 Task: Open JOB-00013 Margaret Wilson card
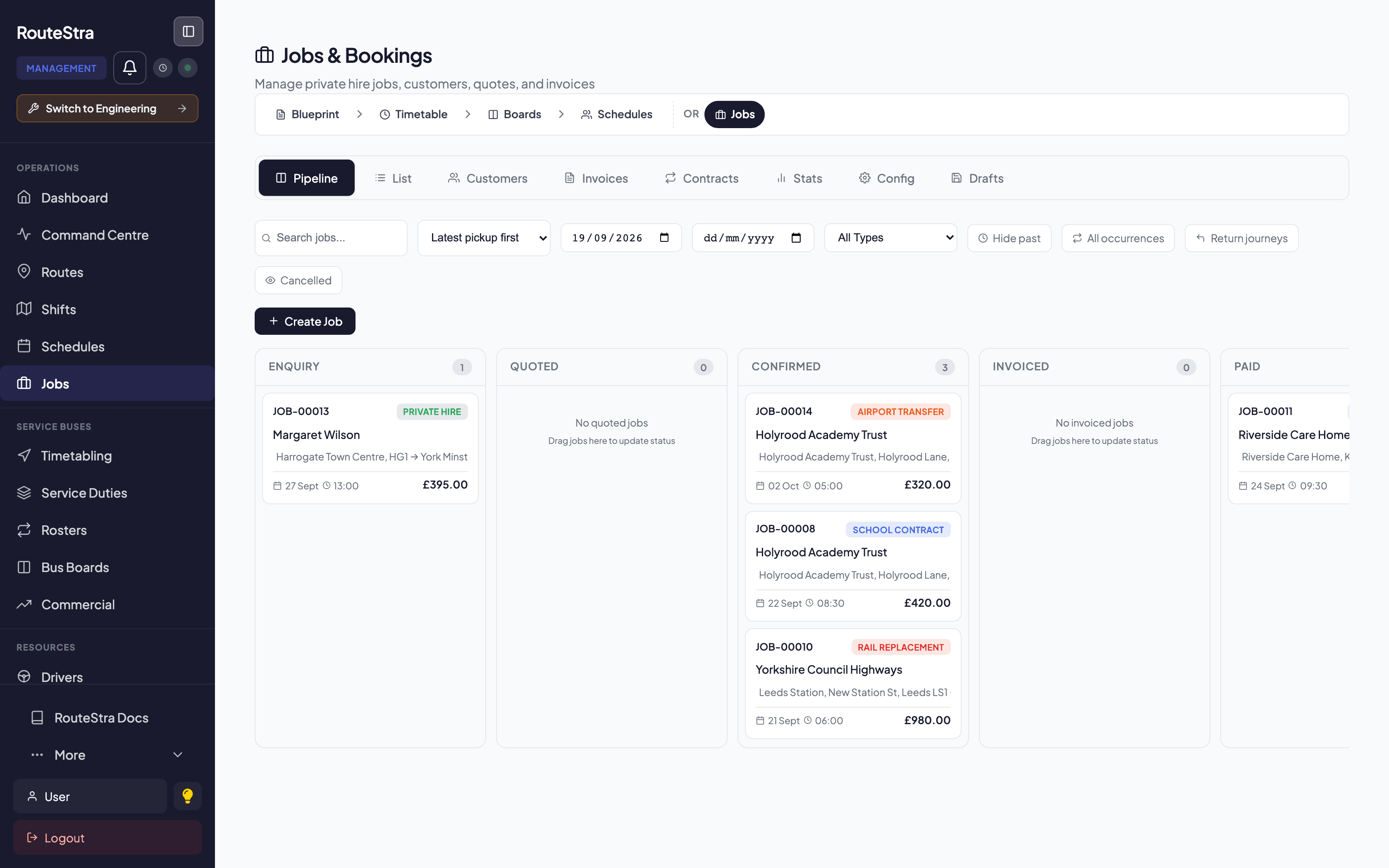pyautogui.click(x=370, y=448)
